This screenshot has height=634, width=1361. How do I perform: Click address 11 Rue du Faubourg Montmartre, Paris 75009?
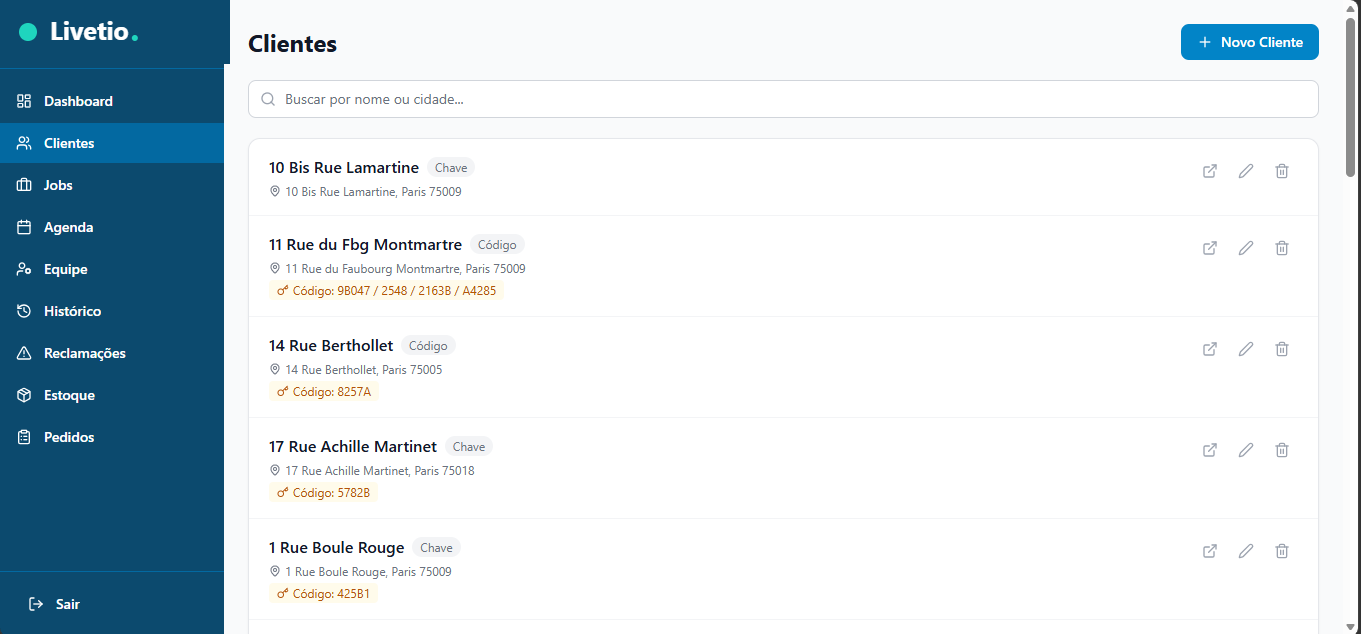tap(405, 269)
